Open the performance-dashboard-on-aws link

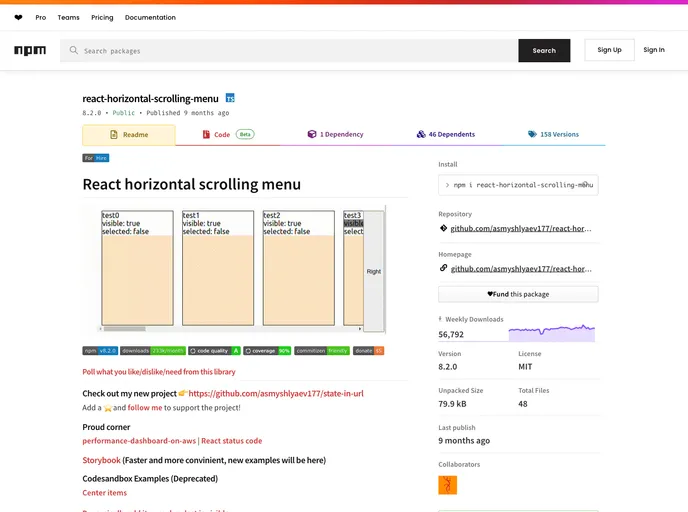coord(139,441)
